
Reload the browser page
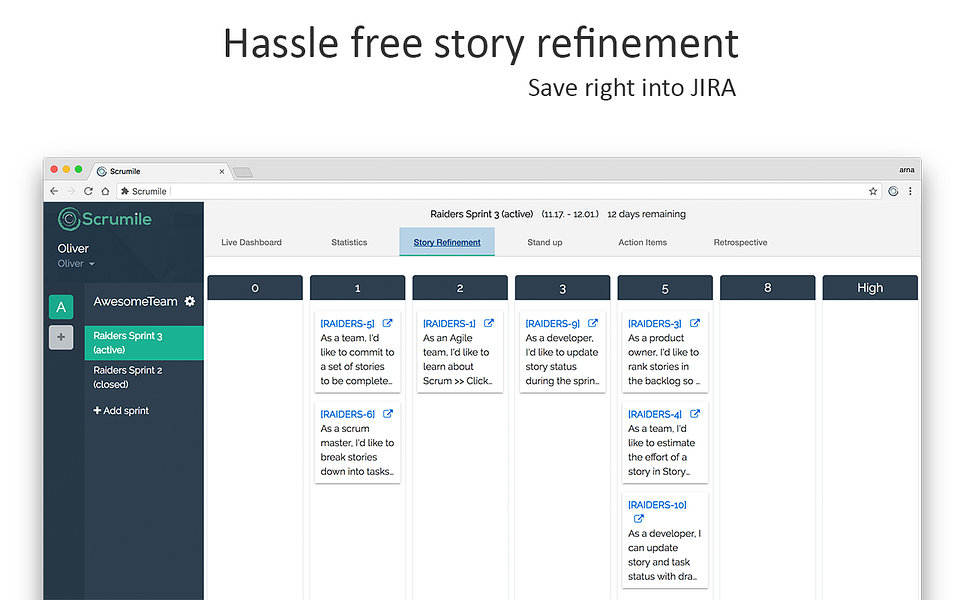pyautogui.click(x=88, y=191)
